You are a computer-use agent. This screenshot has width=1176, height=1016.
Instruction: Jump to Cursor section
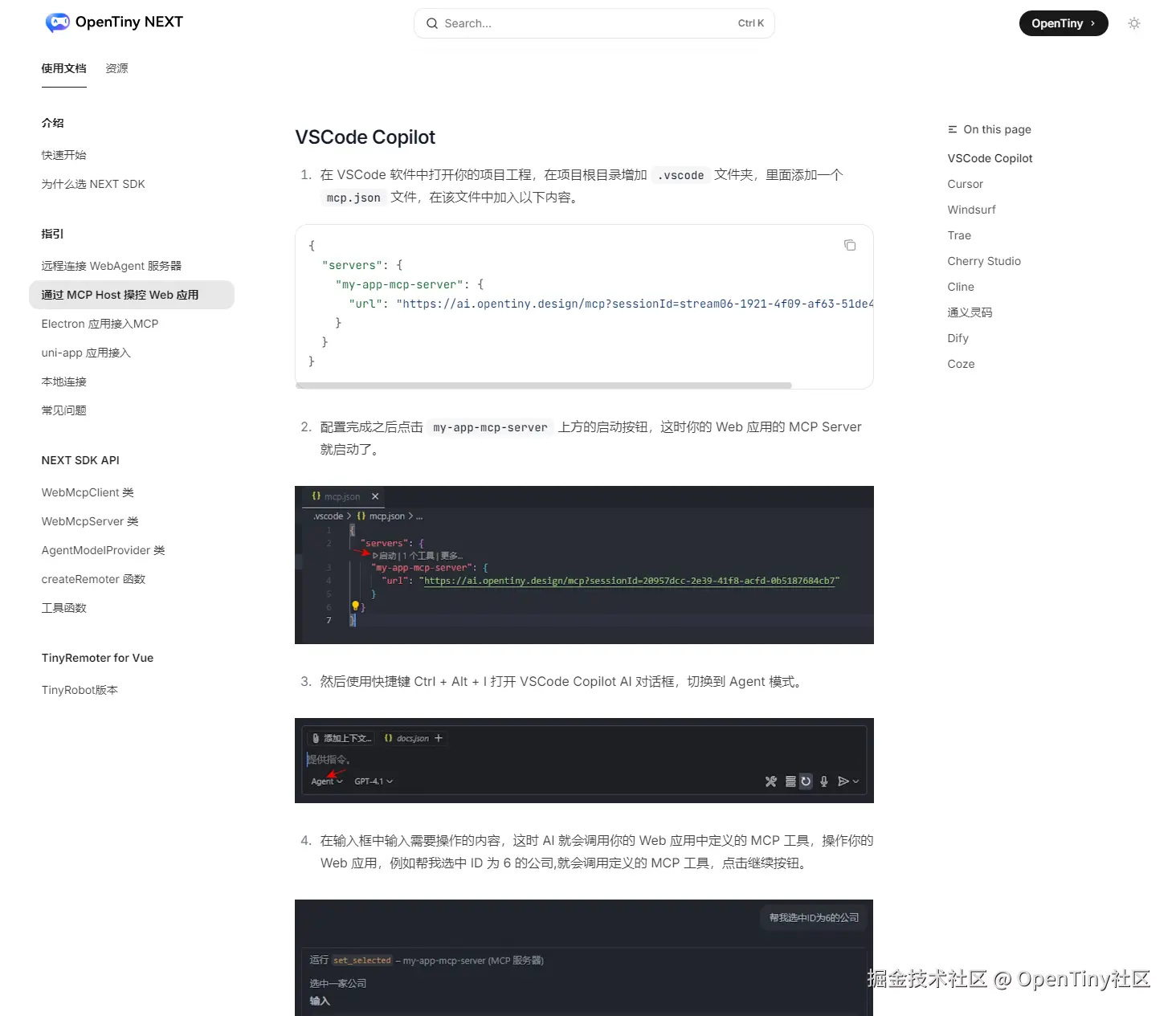coord(965,184)
